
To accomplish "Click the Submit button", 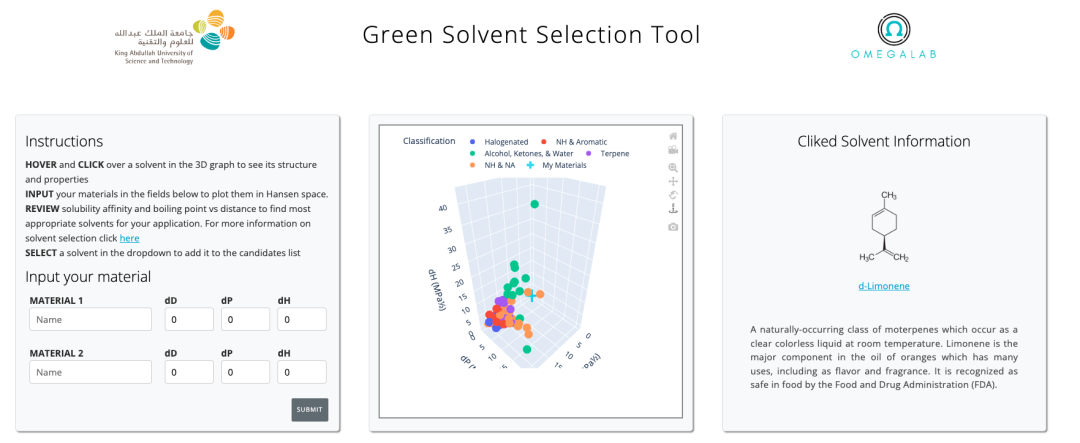I will click(x=309, y=409).
